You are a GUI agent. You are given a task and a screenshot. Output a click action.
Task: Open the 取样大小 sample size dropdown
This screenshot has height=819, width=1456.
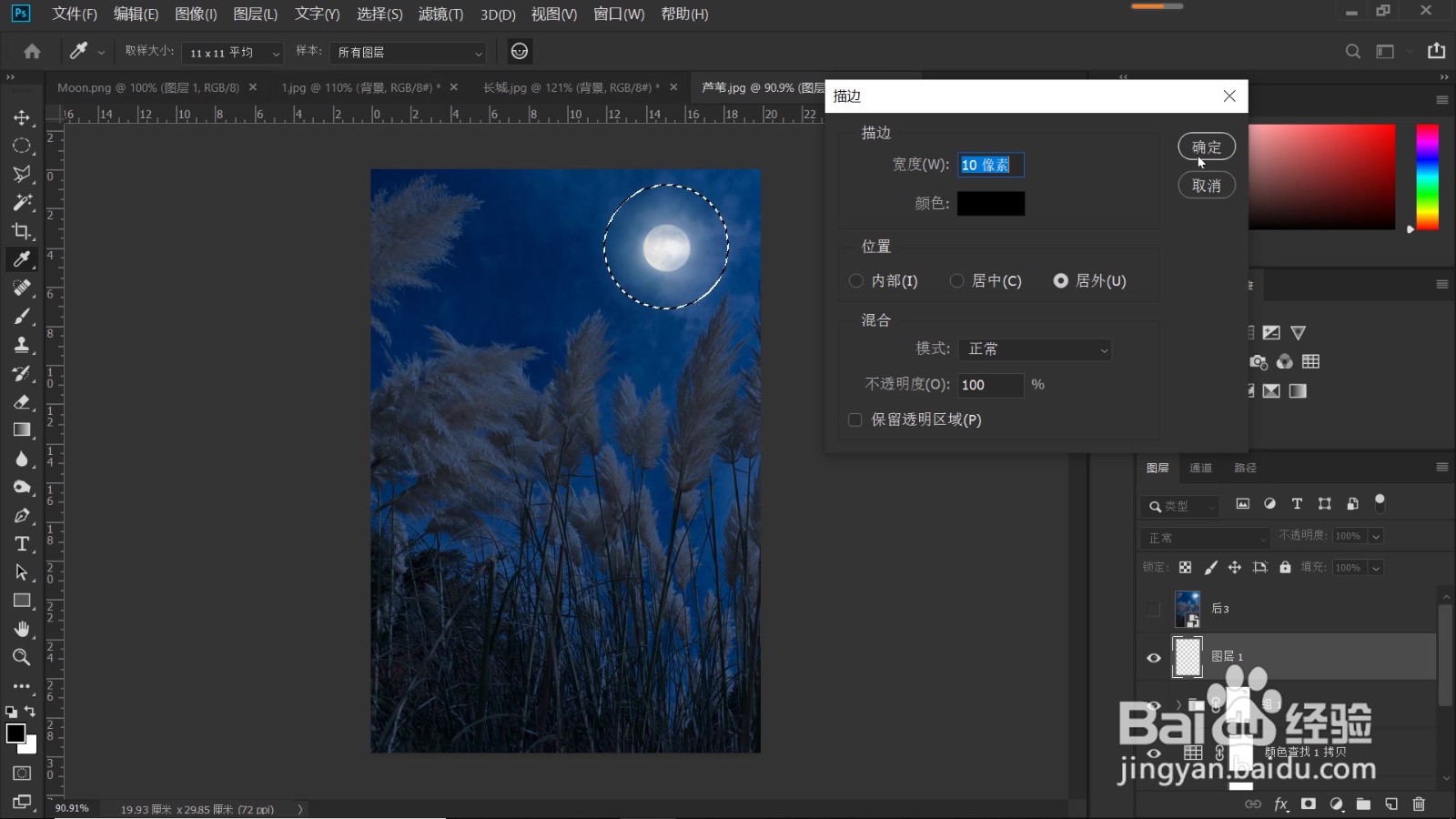coord(232,52)
